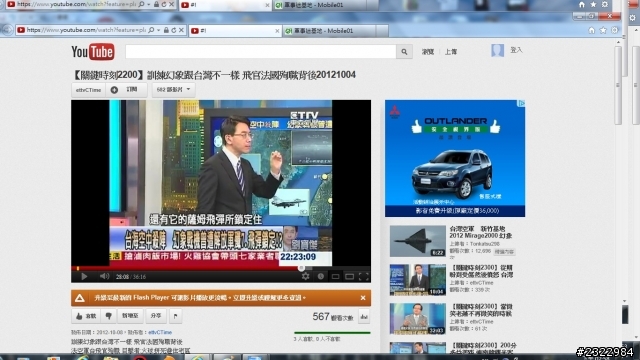
Task: Expand the 582 部影片 dropdown
Action: click(173, 90)
